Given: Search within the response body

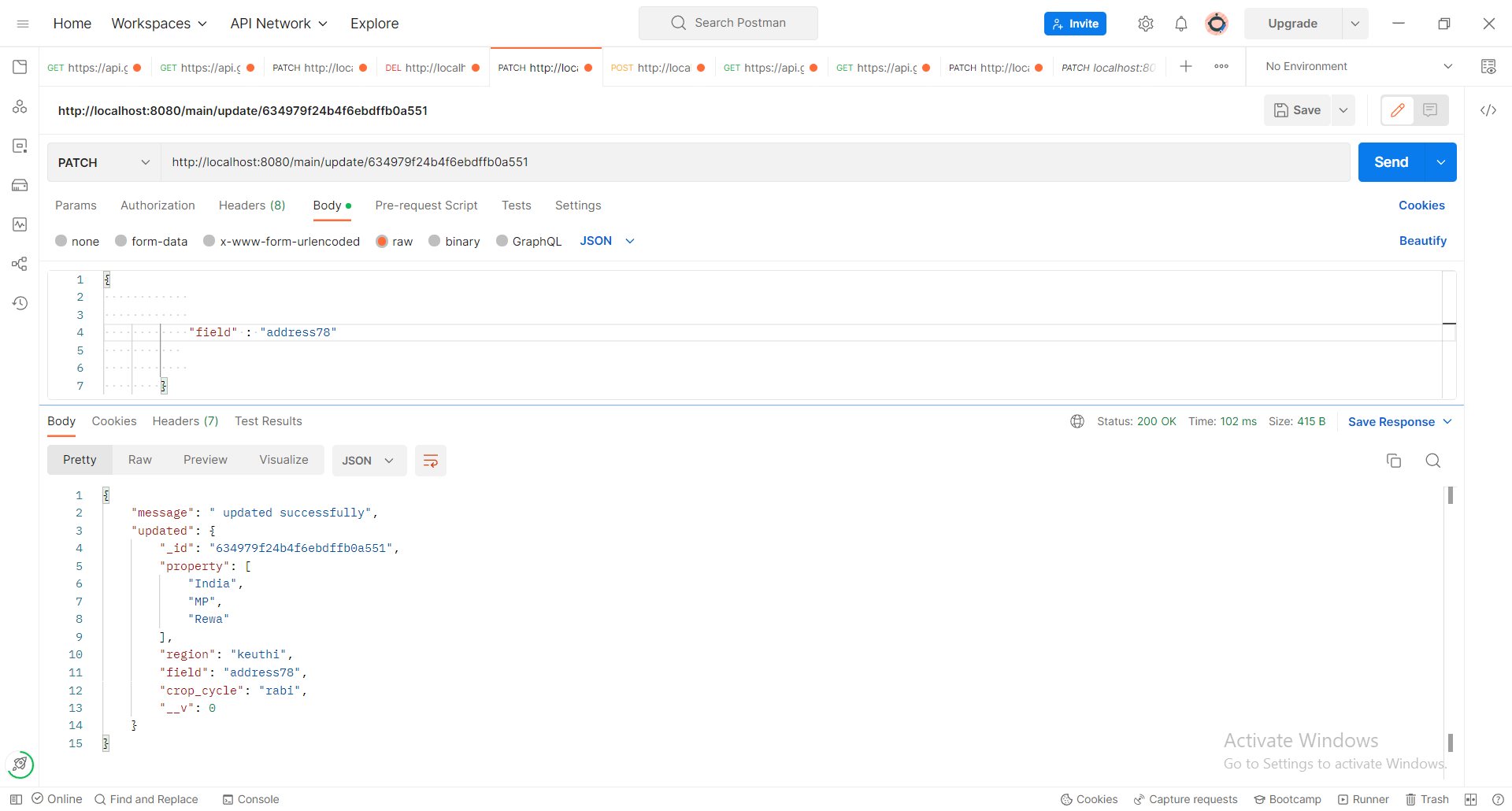Looking at the screenshot, I should [x=1432, y=461].
